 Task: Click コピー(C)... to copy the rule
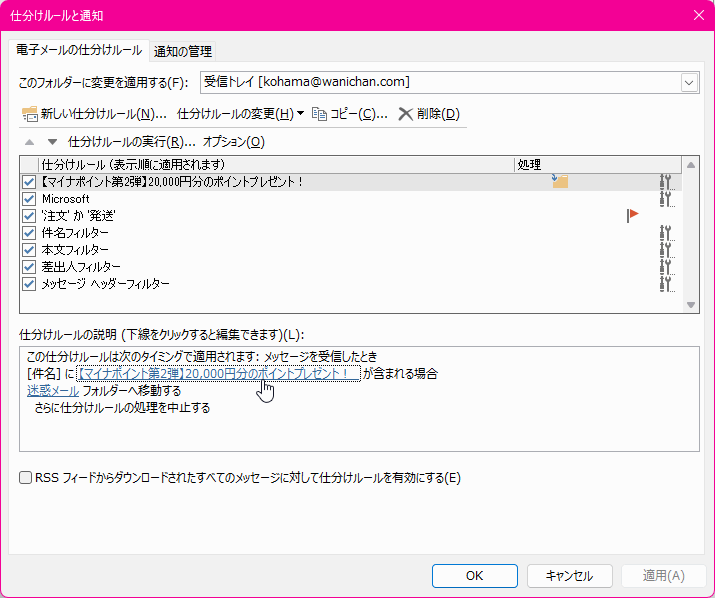pos(350,114)
